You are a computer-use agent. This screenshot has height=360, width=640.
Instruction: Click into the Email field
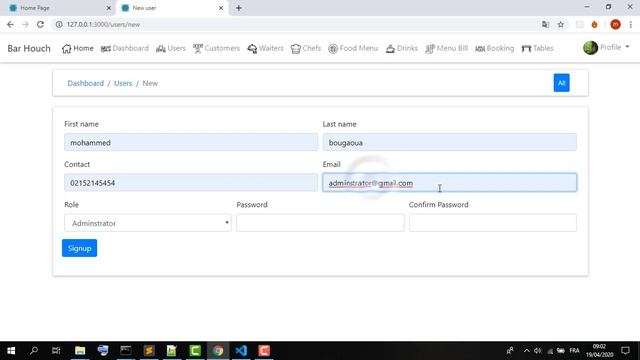[449, 183]
